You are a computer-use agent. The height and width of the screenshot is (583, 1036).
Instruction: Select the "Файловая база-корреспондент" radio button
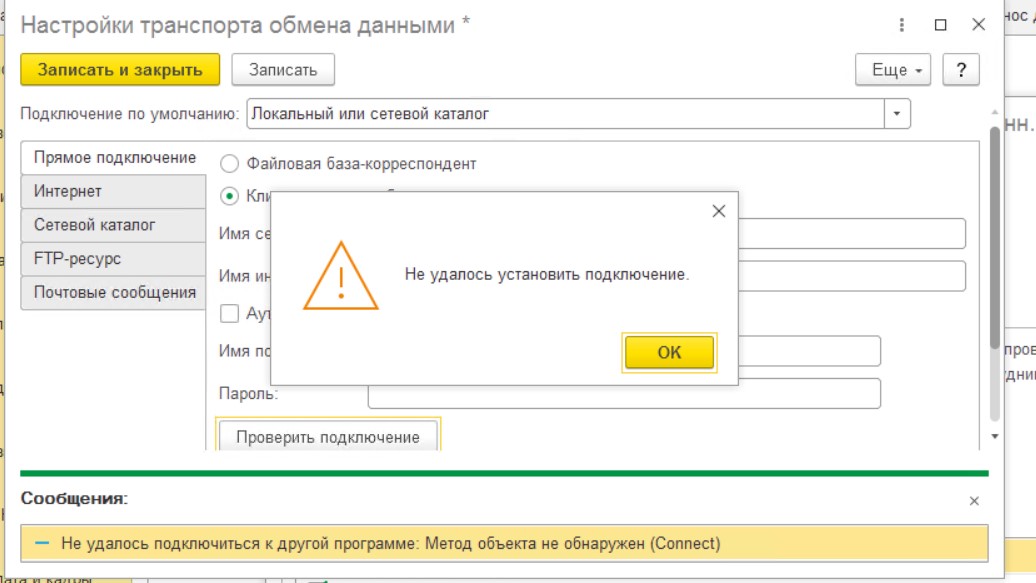(x=229, y=164)
